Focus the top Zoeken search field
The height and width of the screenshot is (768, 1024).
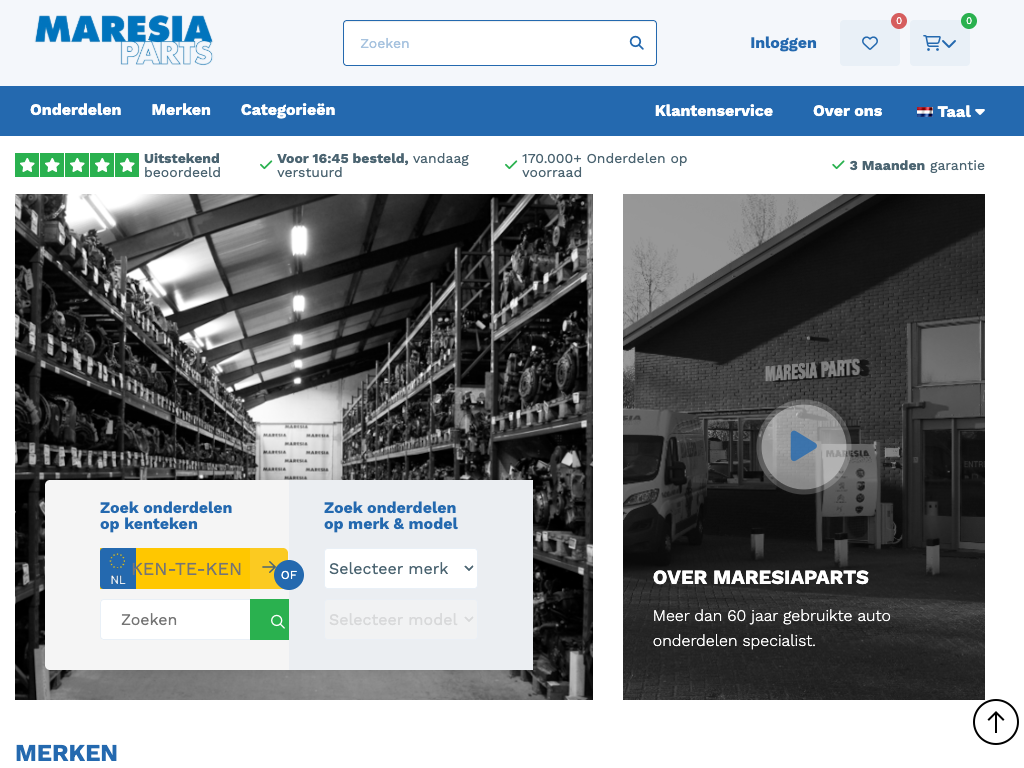pos(485,43)
